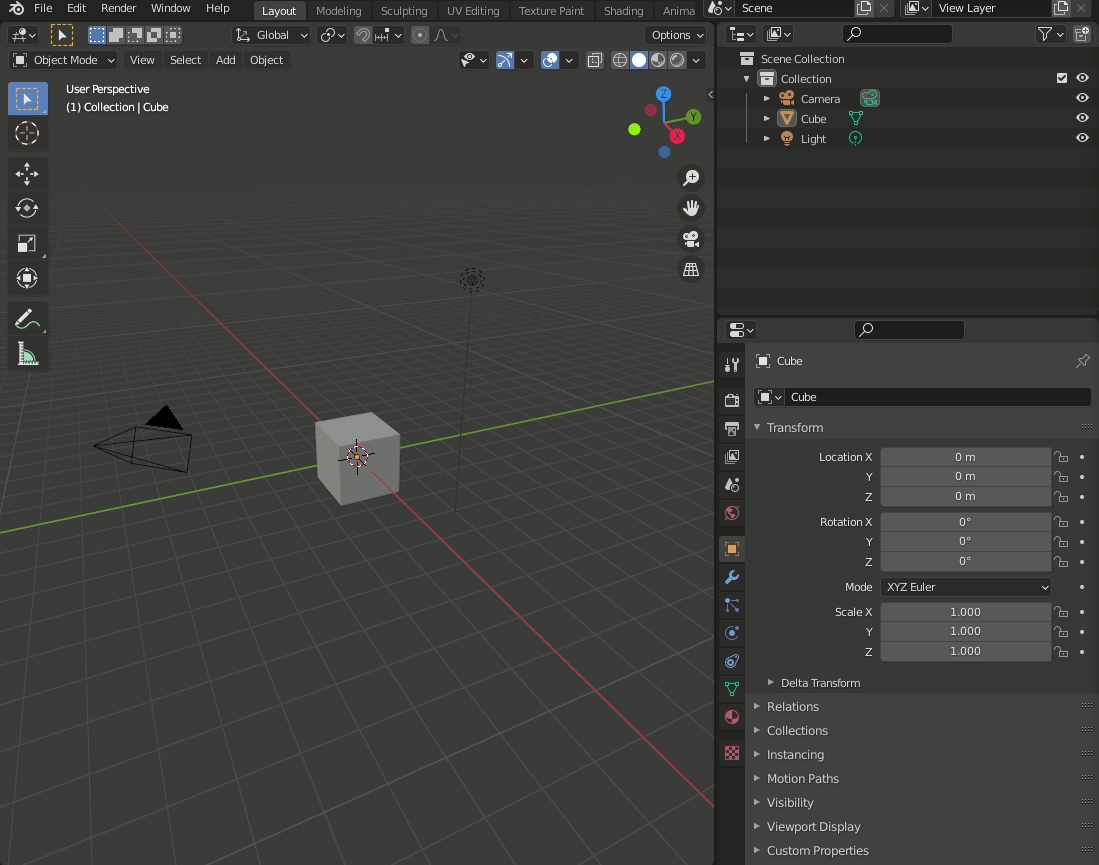Open the viewport Select menu

[x=185, y=60]
